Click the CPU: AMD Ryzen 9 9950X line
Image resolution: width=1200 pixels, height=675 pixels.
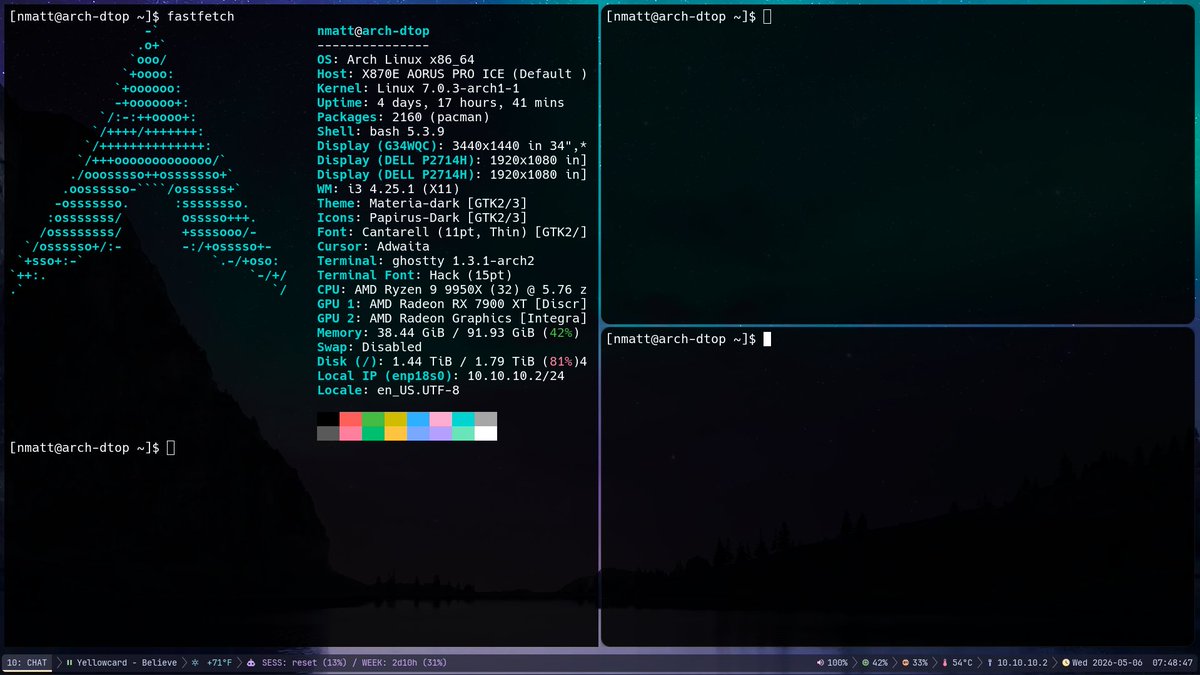point(452,289)
